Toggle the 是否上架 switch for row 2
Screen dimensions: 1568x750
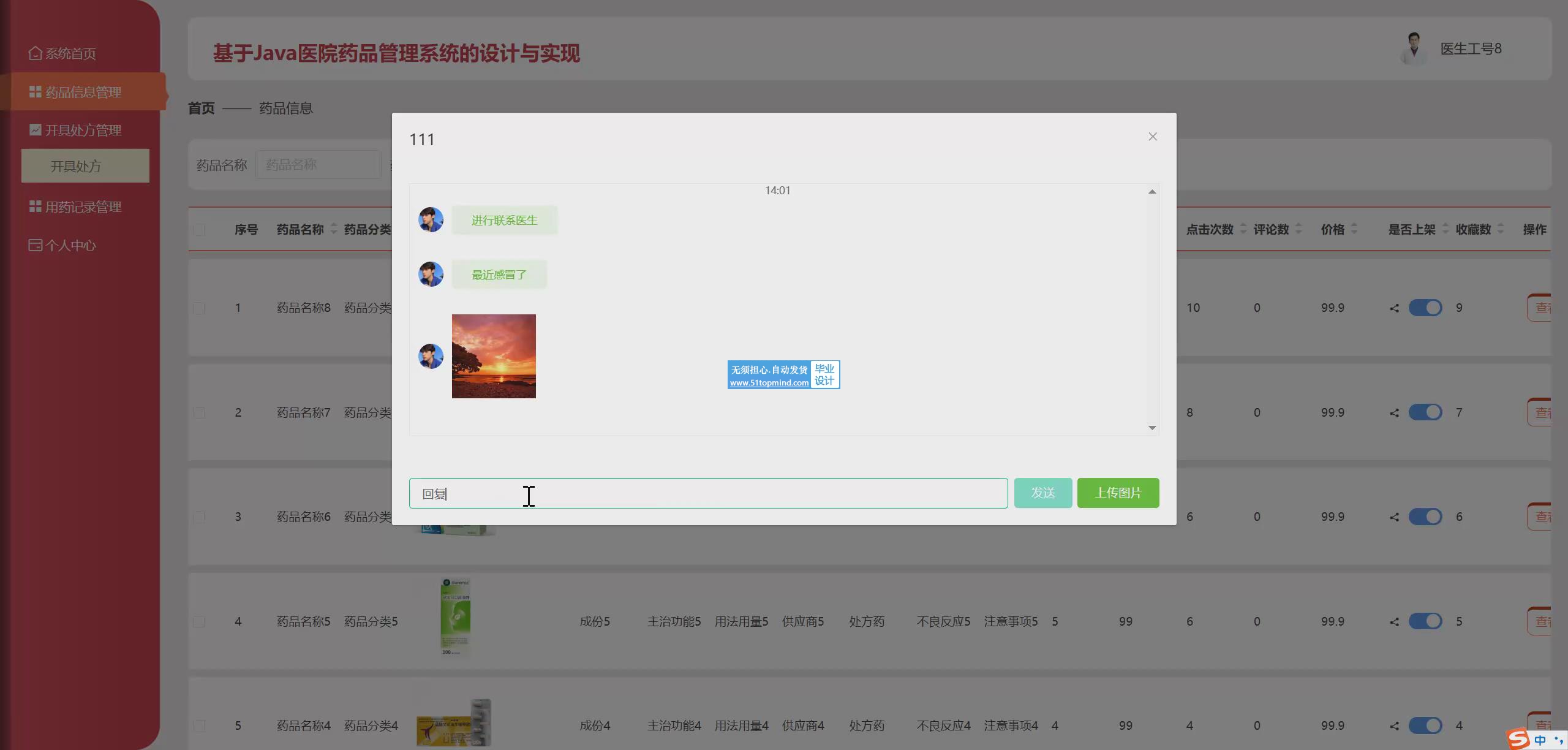pyautogui.click(x=1425, y=412)
